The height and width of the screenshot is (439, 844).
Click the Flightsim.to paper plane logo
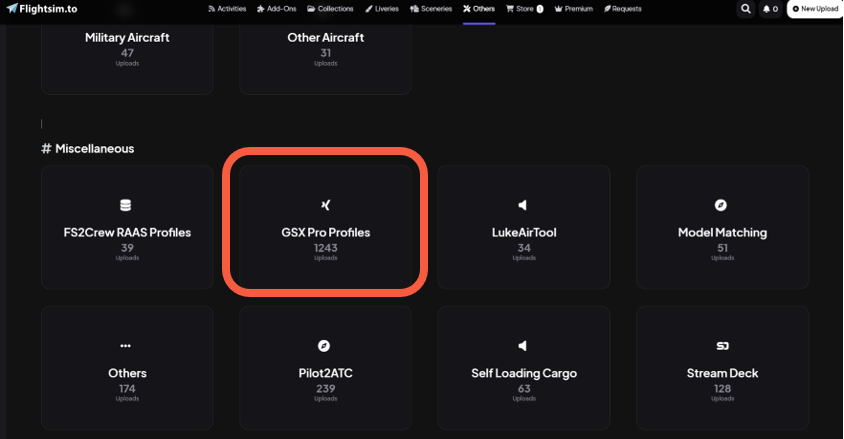tap(12, 9)
